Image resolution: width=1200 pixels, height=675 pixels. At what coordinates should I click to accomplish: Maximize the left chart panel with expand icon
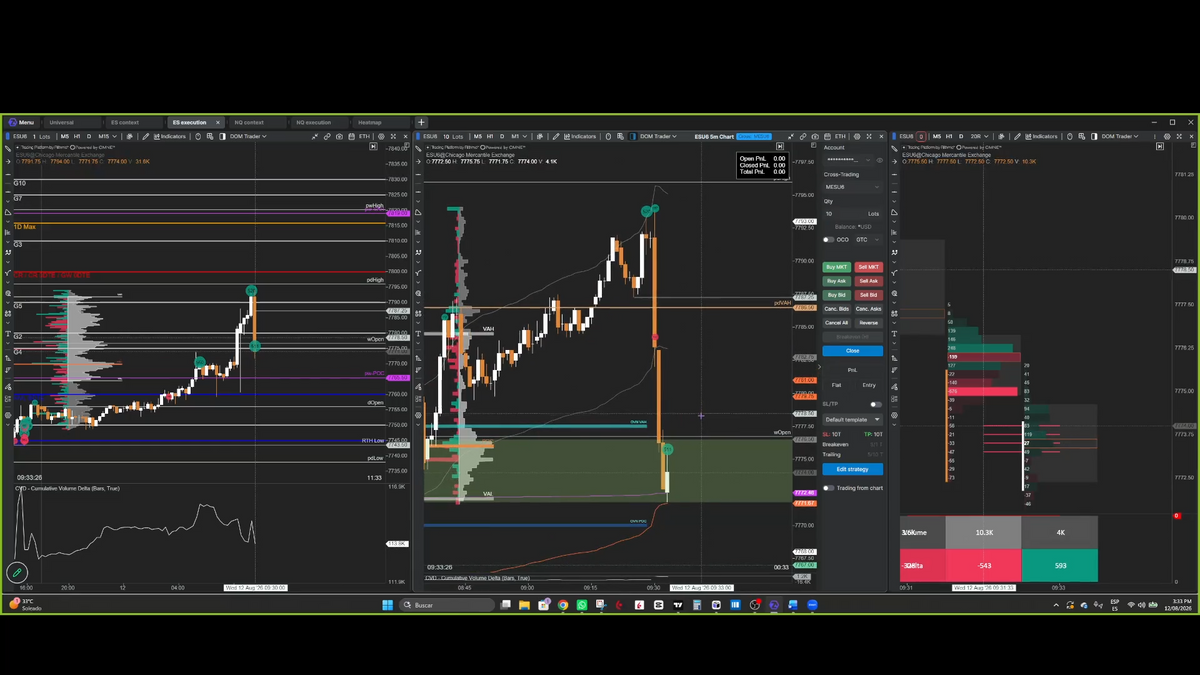tap(393, 136)
